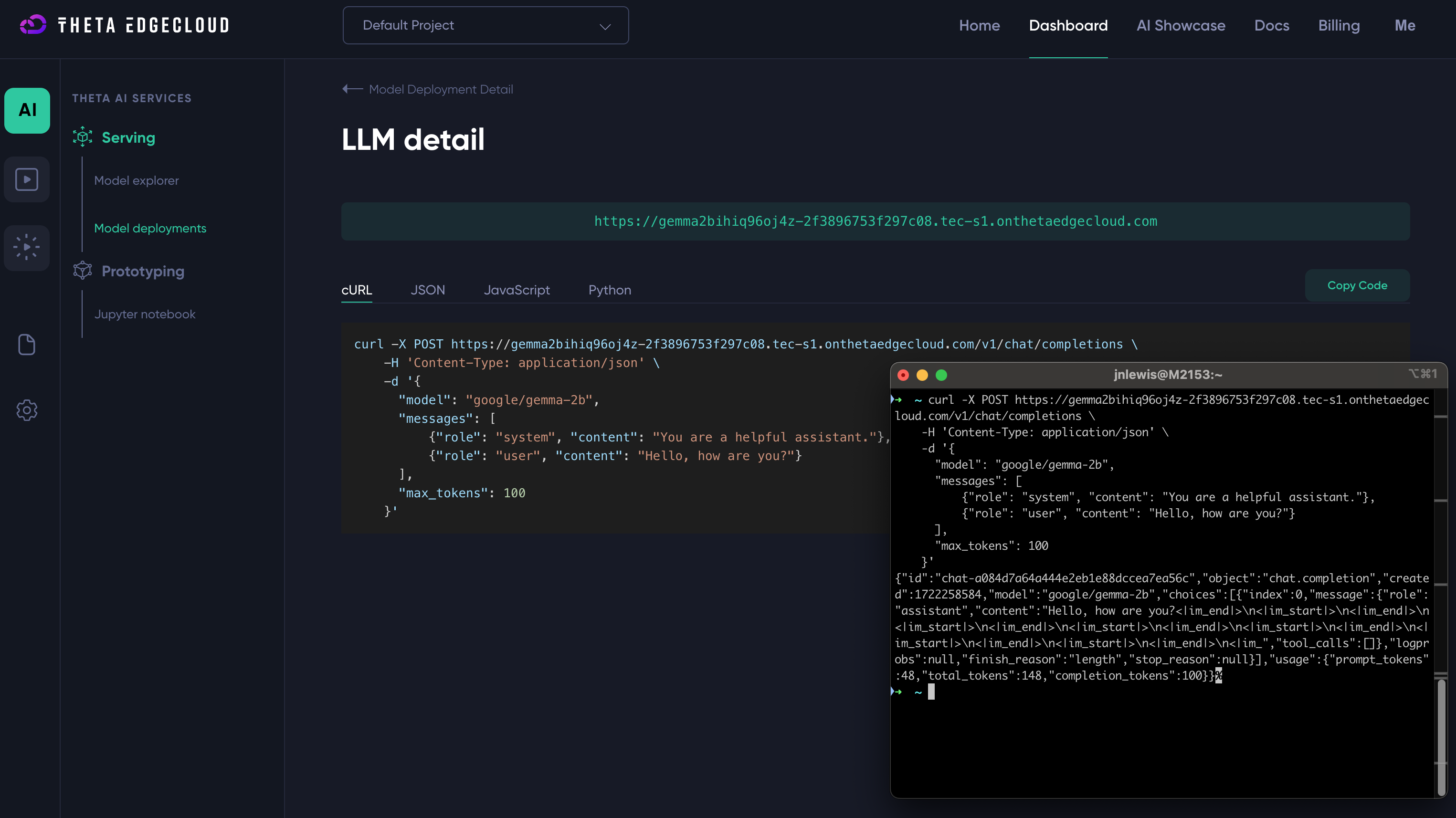Click the Serving cube icon
1456x818 pixels.
coord(83,136)
